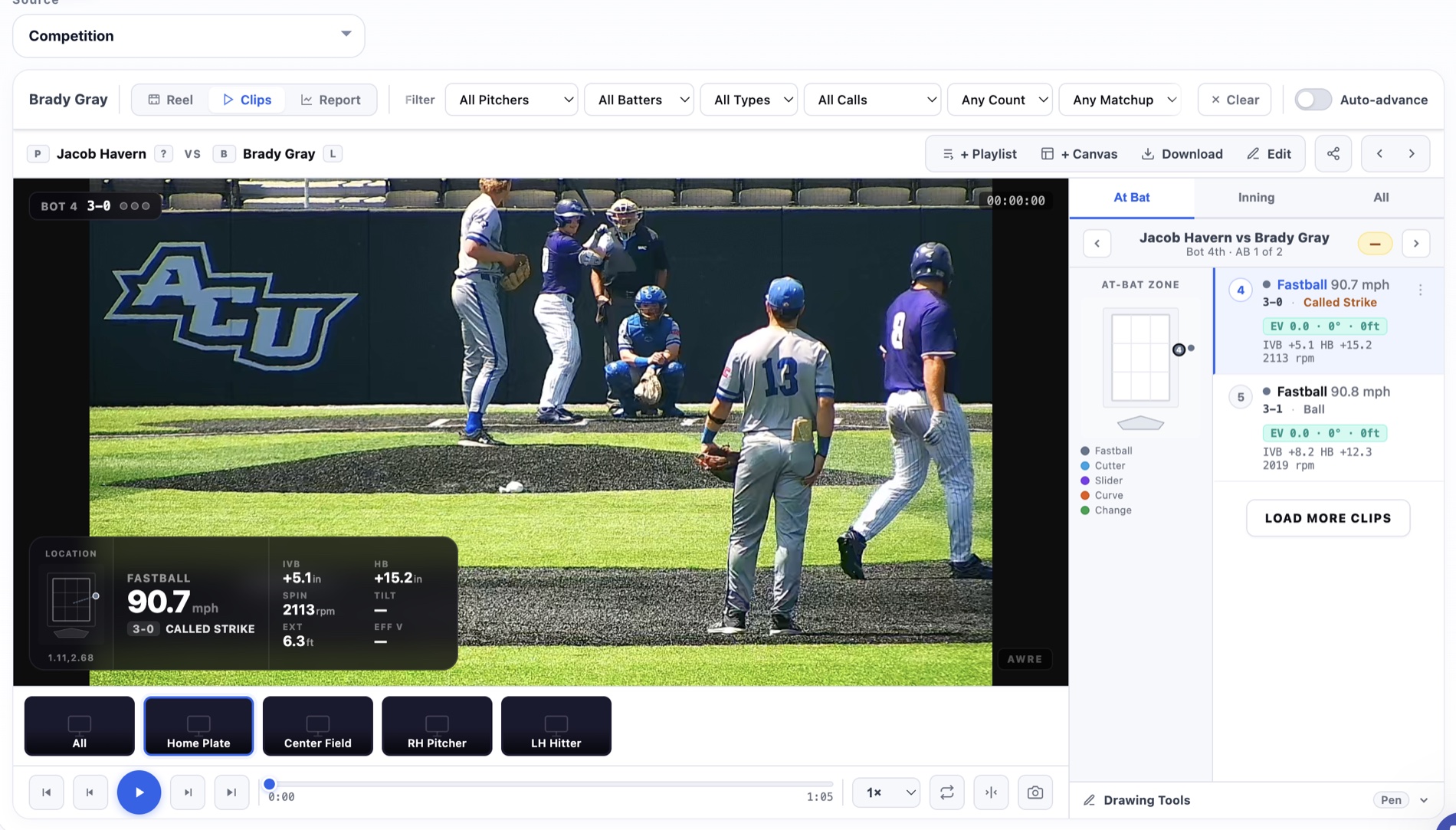The width and height of the screenshot is (1456, 830).
Task: Select the Inning tab
Action: [1256, 198]
